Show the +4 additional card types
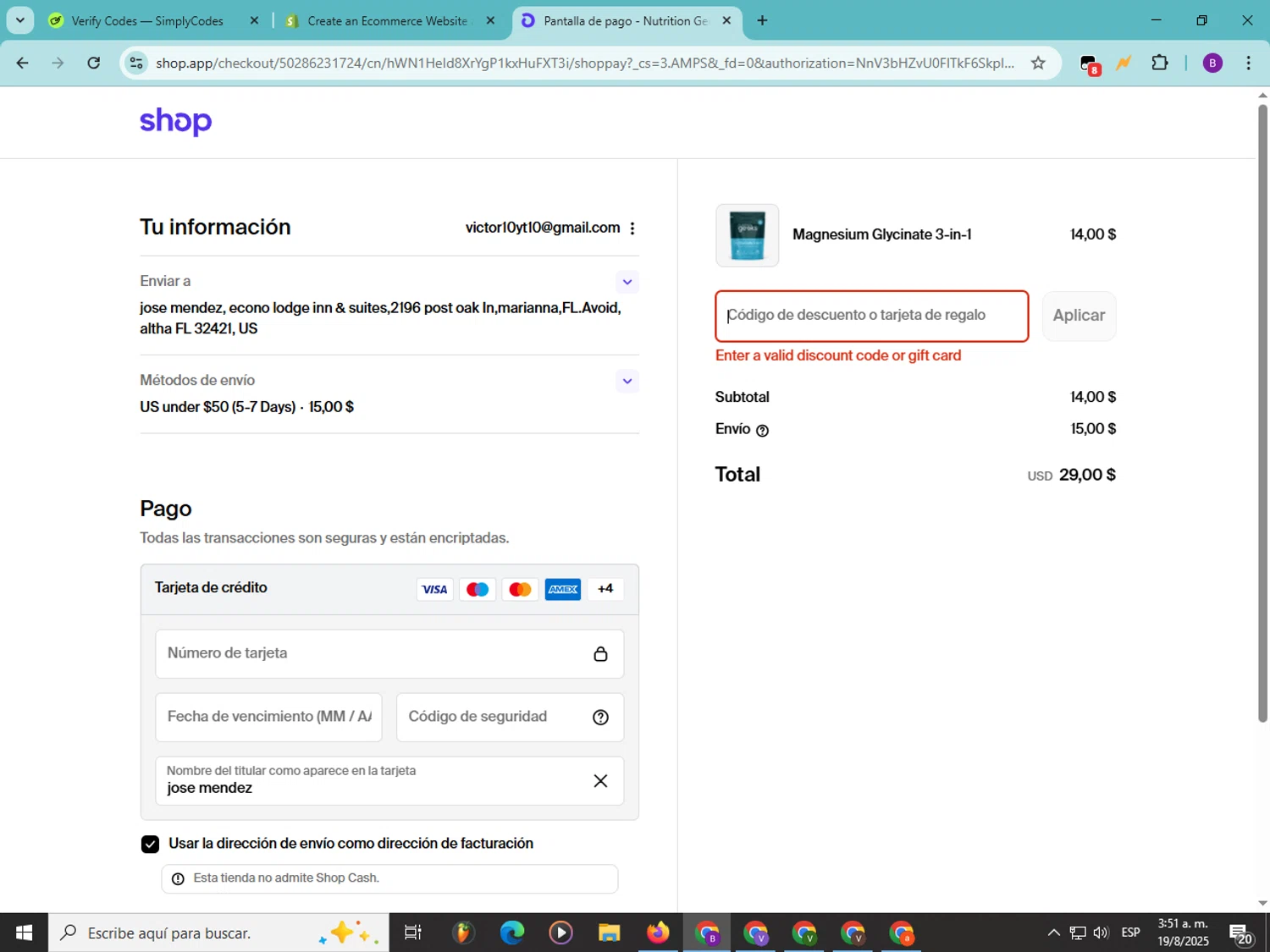Screen dimensions: 1270x952 605,589
